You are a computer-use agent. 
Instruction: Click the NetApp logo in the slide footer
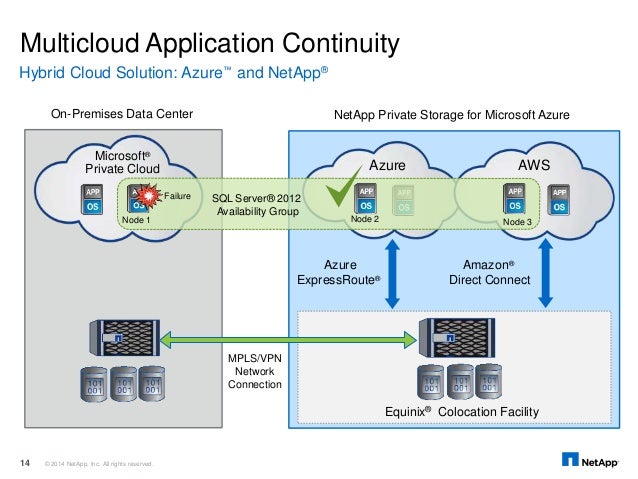point(590,460)
